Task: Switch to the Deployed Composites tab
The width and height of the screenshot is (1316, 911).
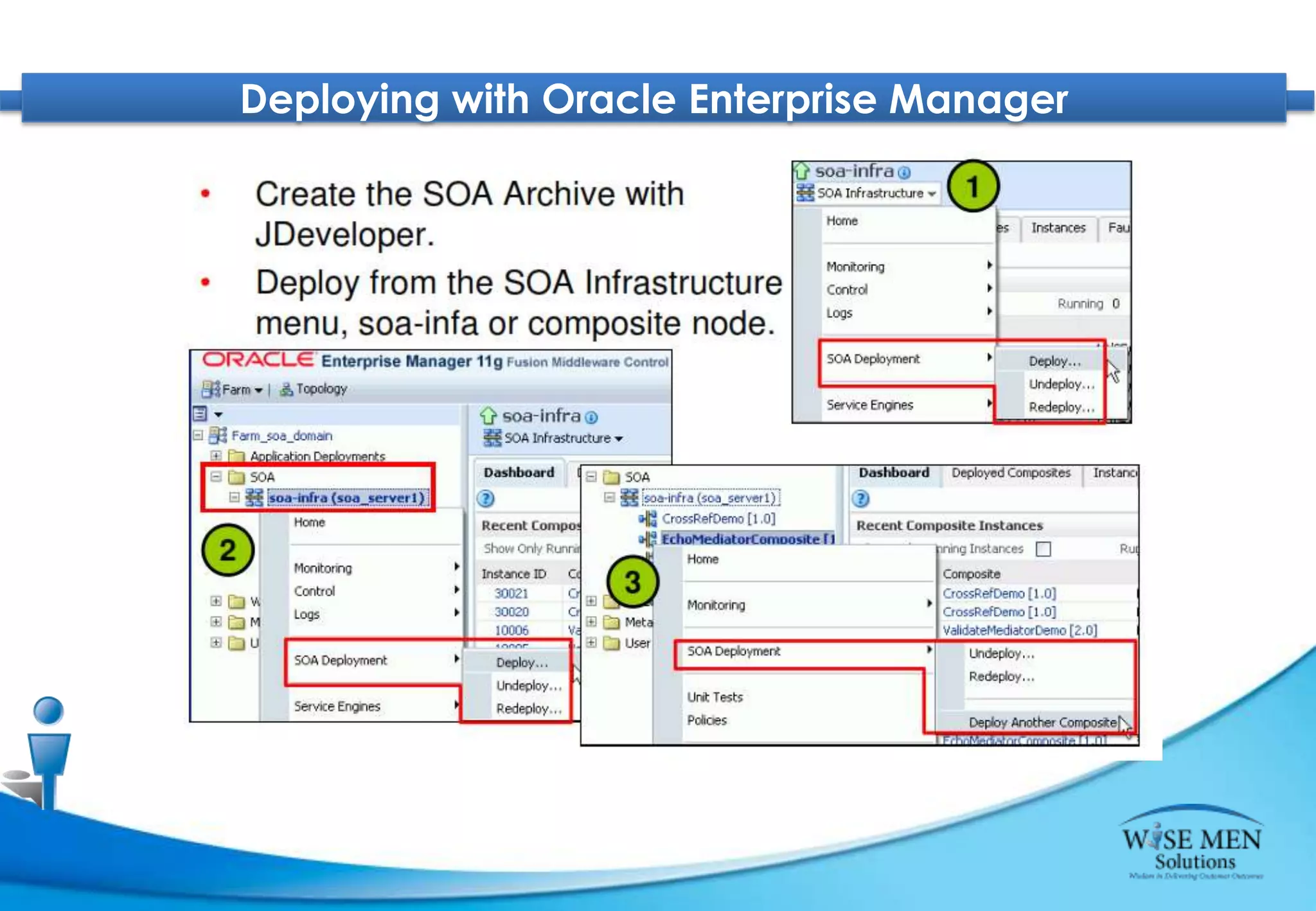Action: (x=1011, y=473)
